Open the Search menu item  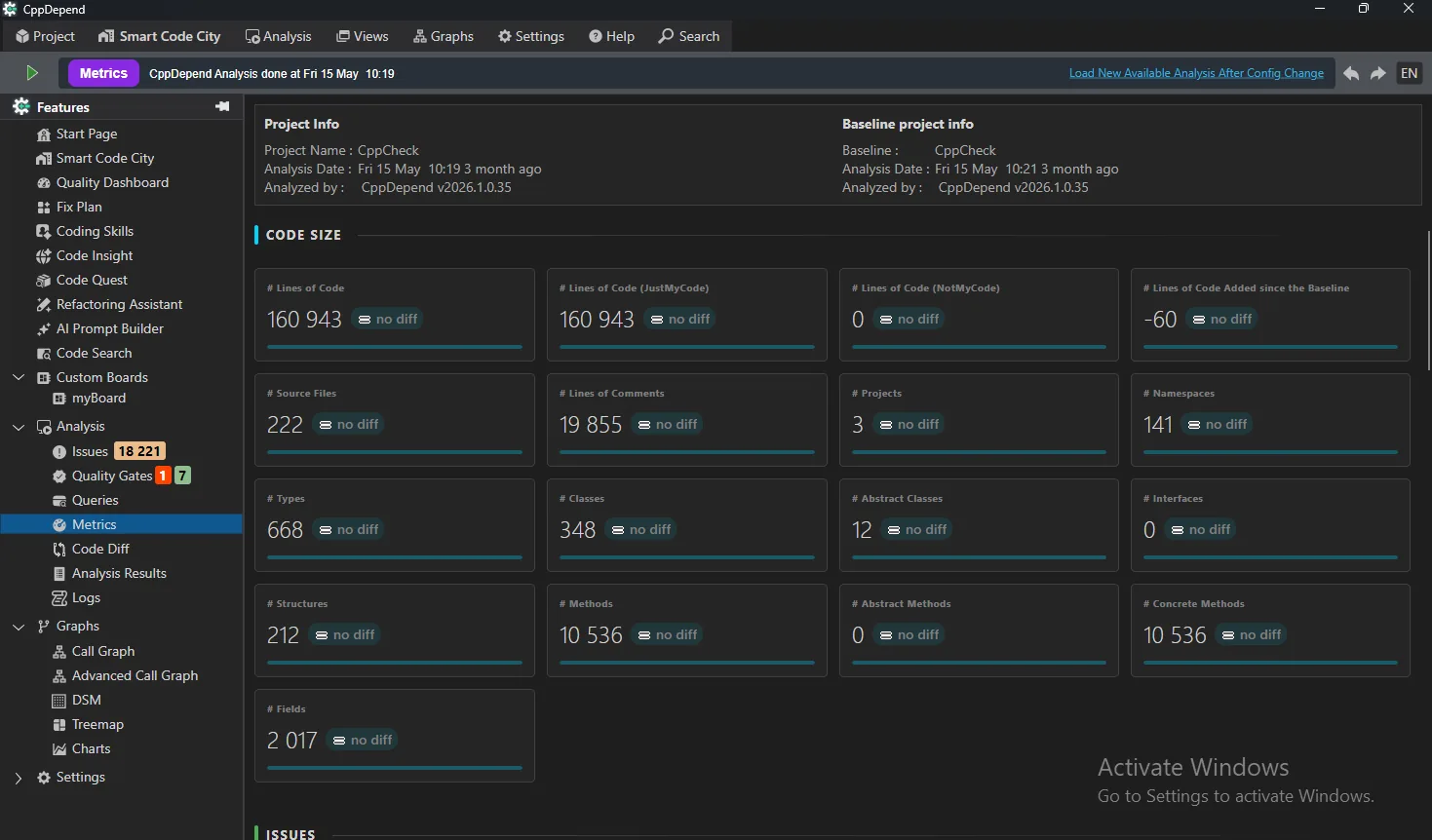pos(689,36)
